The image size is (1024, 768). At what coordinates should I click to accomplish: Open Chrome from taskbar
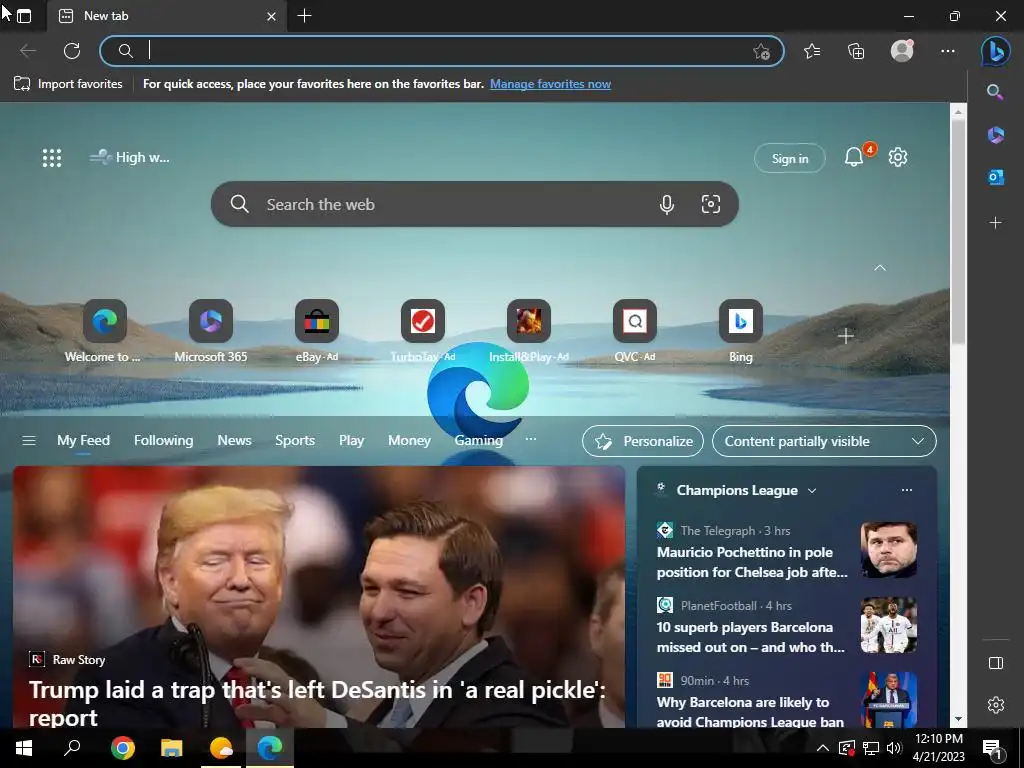(122, 748)
